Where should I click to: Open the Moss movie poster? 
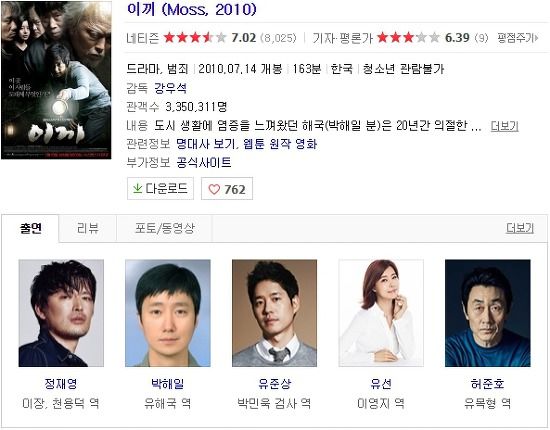tap(56, 80)
